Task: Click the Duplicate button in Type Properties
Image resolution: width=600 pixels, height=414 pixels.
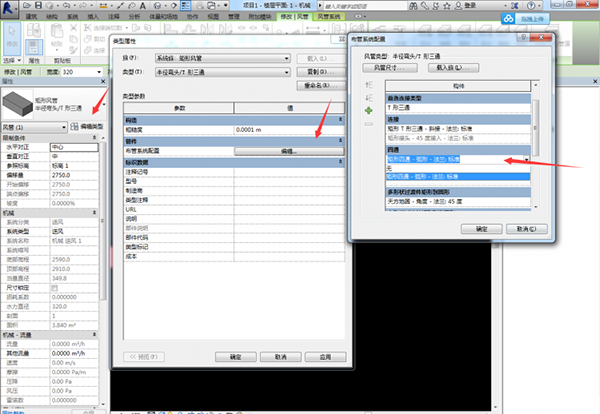Action: coord(321,72)
